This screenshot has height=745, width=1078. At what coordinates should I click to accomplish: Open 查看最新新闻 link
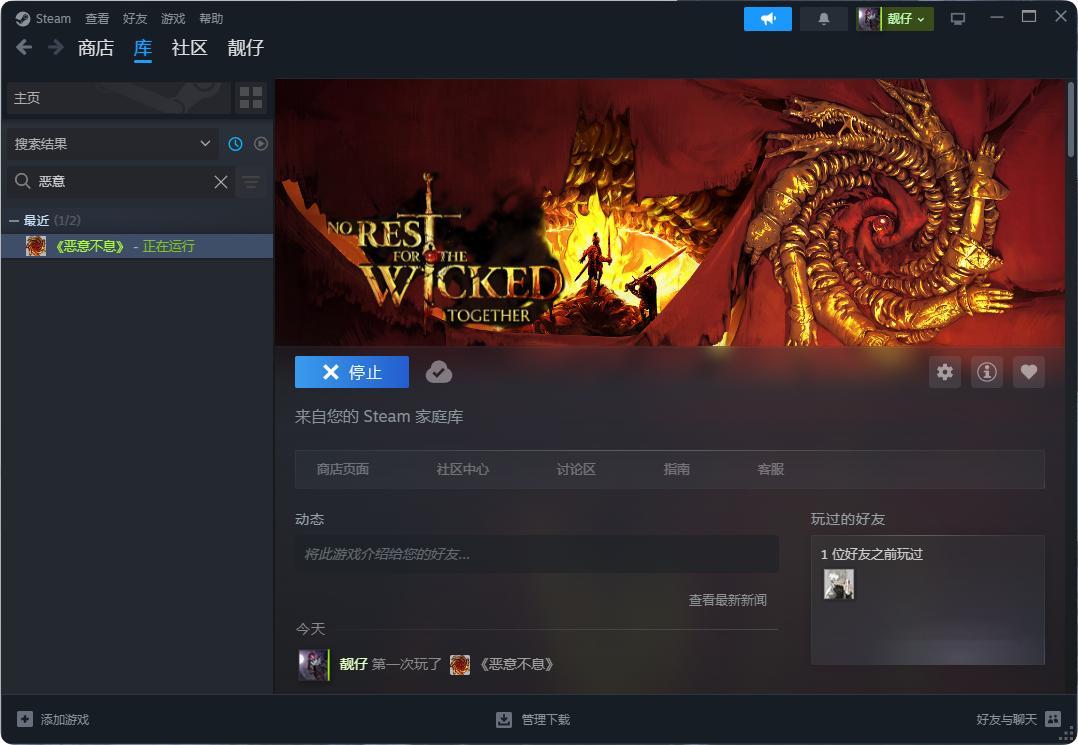(727, 600)
